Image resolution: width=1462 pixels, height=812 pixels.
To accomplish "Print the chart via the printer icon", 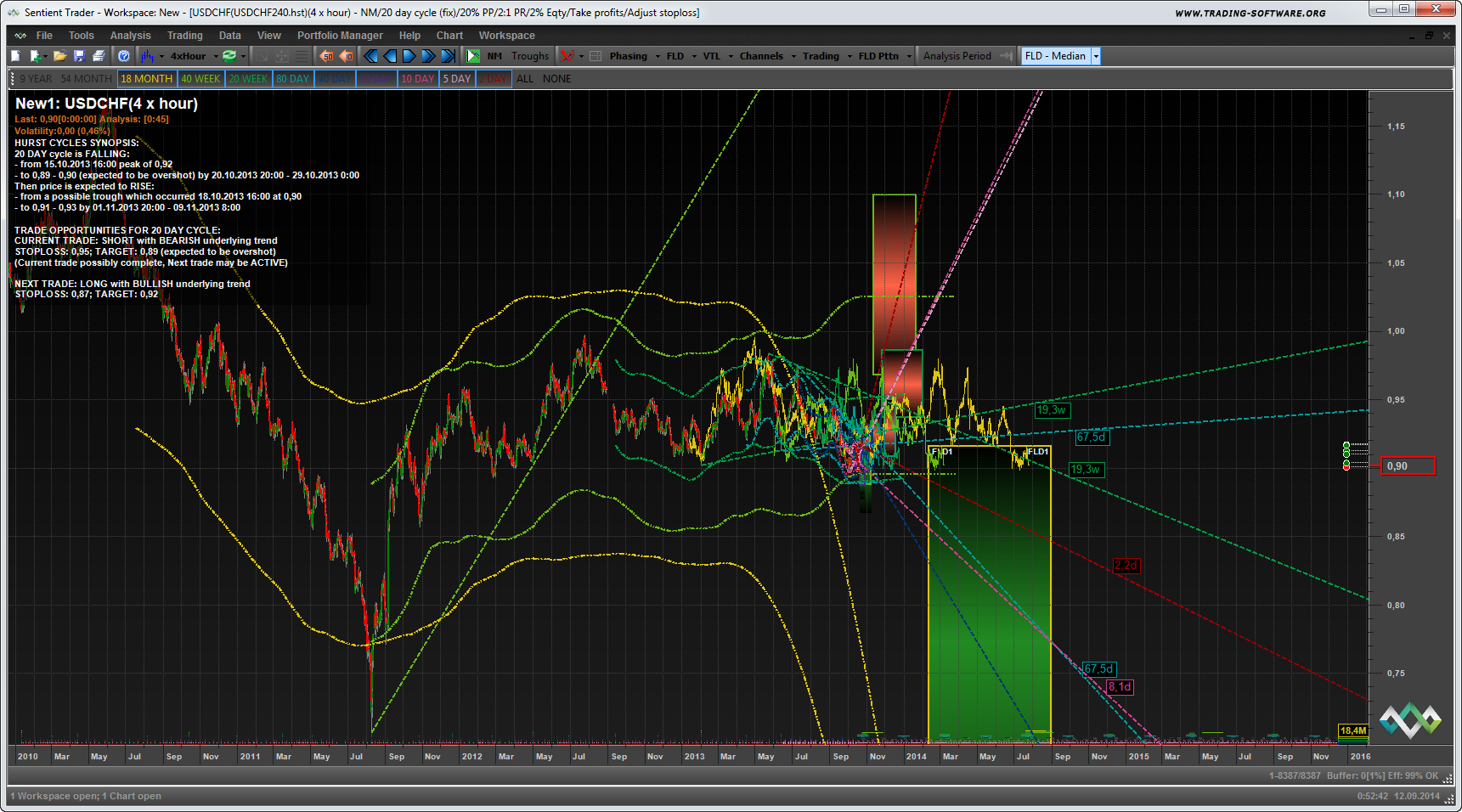I will tap(99, 56).
